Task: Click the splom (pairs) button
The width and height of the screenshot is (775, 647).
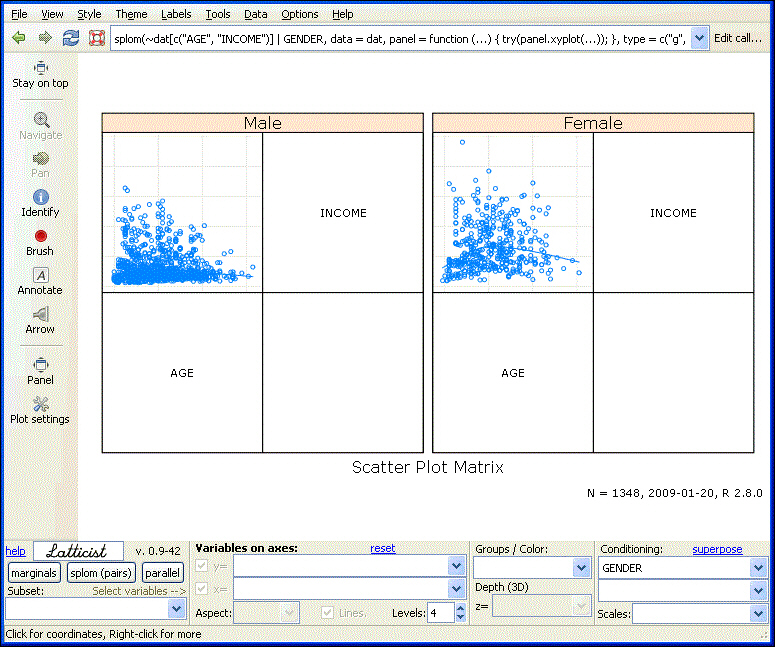Action: (101, 573)
